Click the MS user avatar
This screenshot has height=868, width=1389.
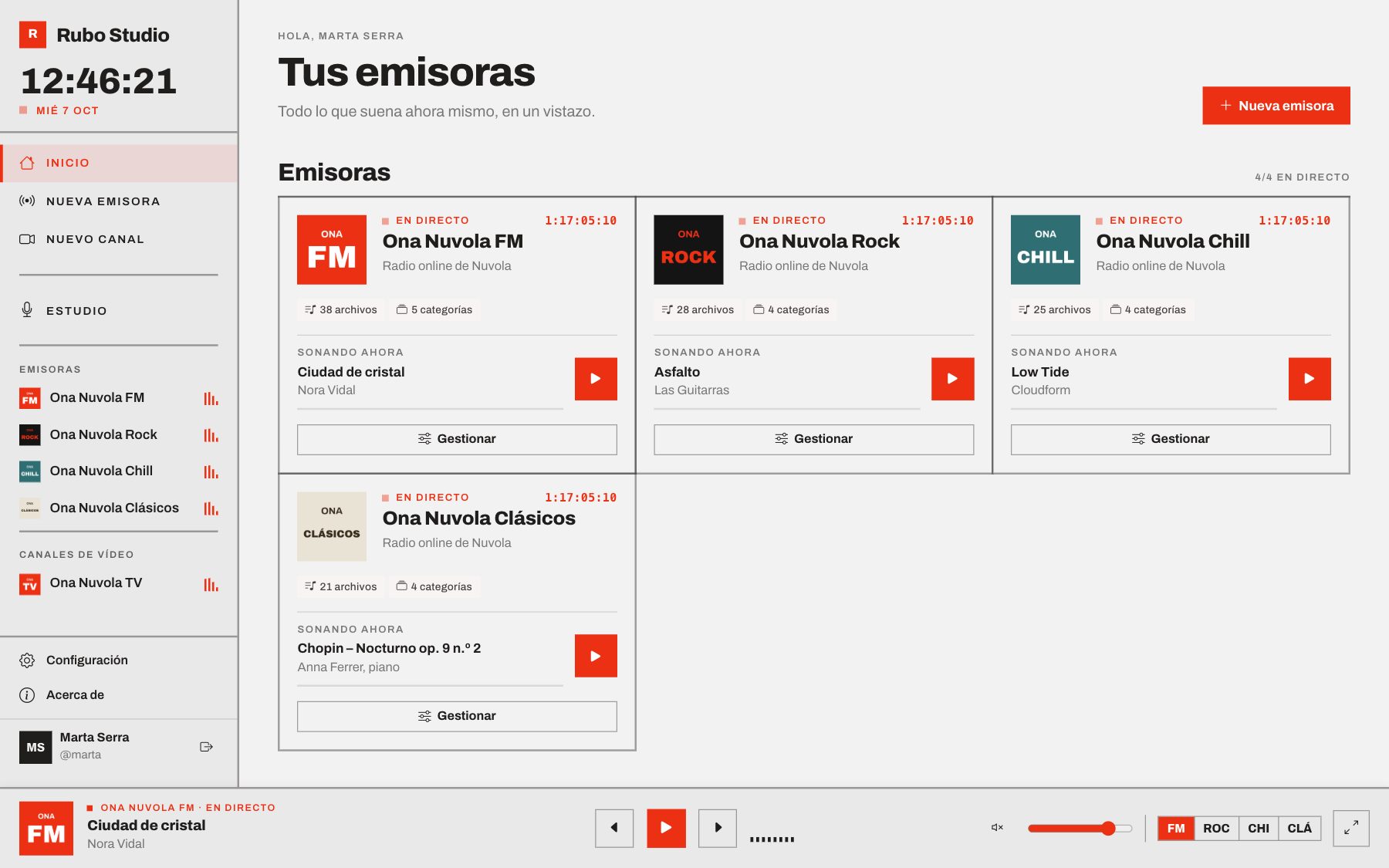[x=35, y=747]
